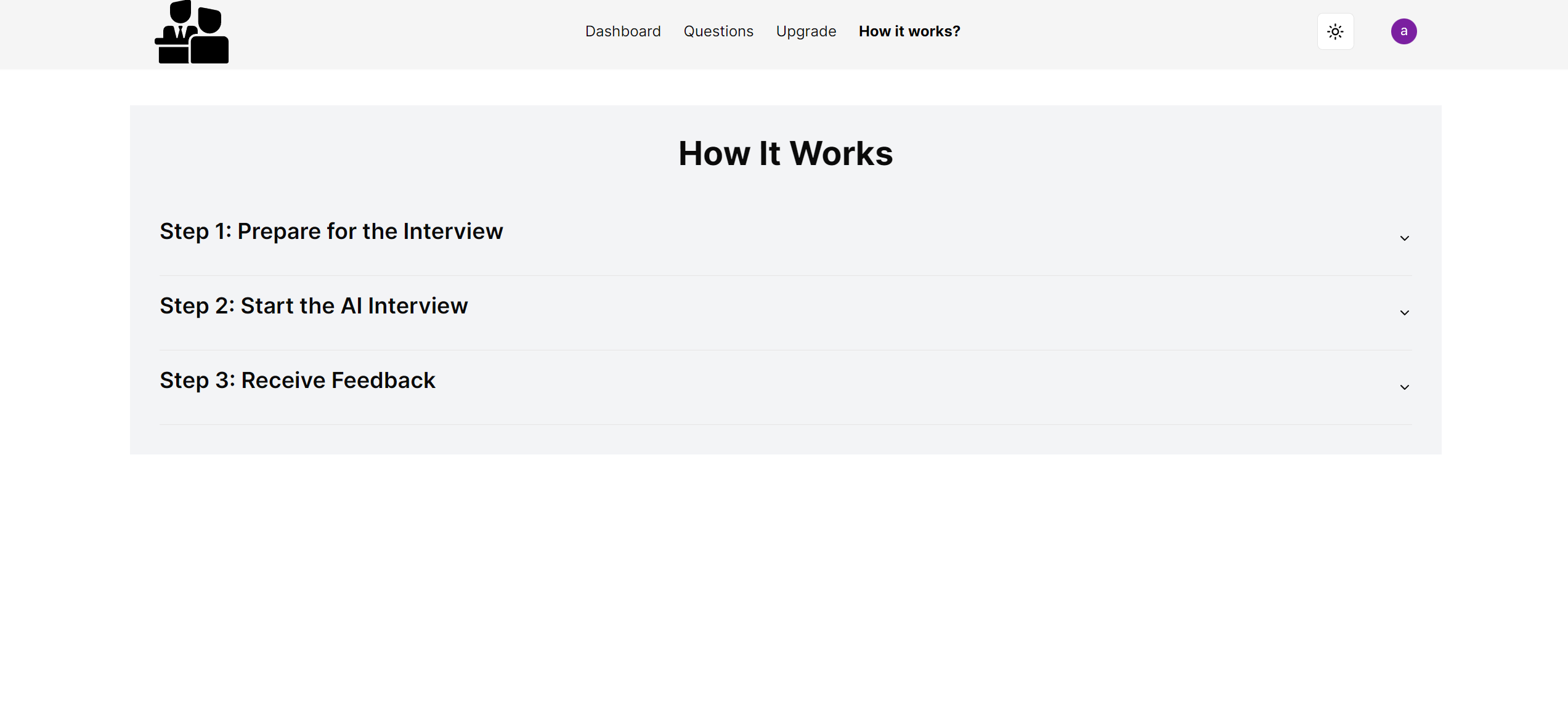Click Step 1: Prepare for the Interview heading
Image resolution: width=1568 pixels, height=715 pixels.
[331, 232]
